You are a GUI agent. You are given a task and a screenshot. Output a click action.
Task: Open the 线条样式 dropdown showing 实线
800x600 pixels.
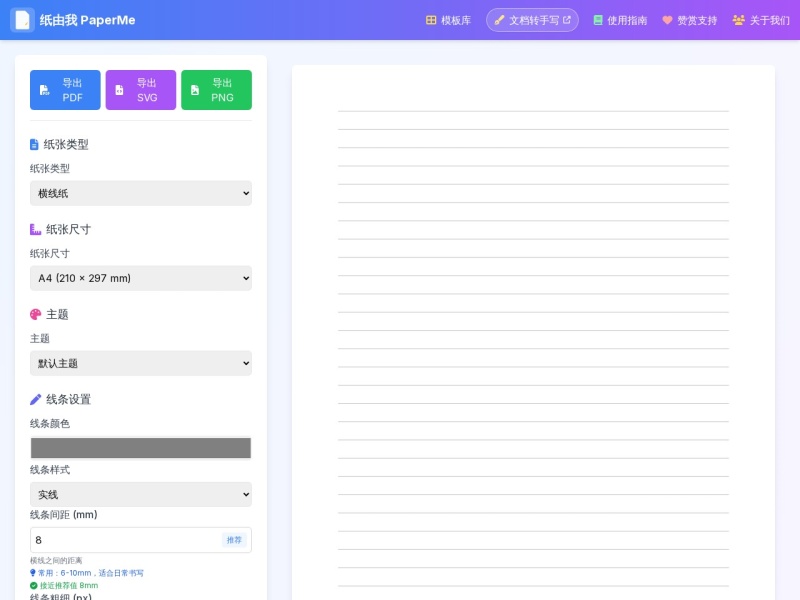point(141,494)
